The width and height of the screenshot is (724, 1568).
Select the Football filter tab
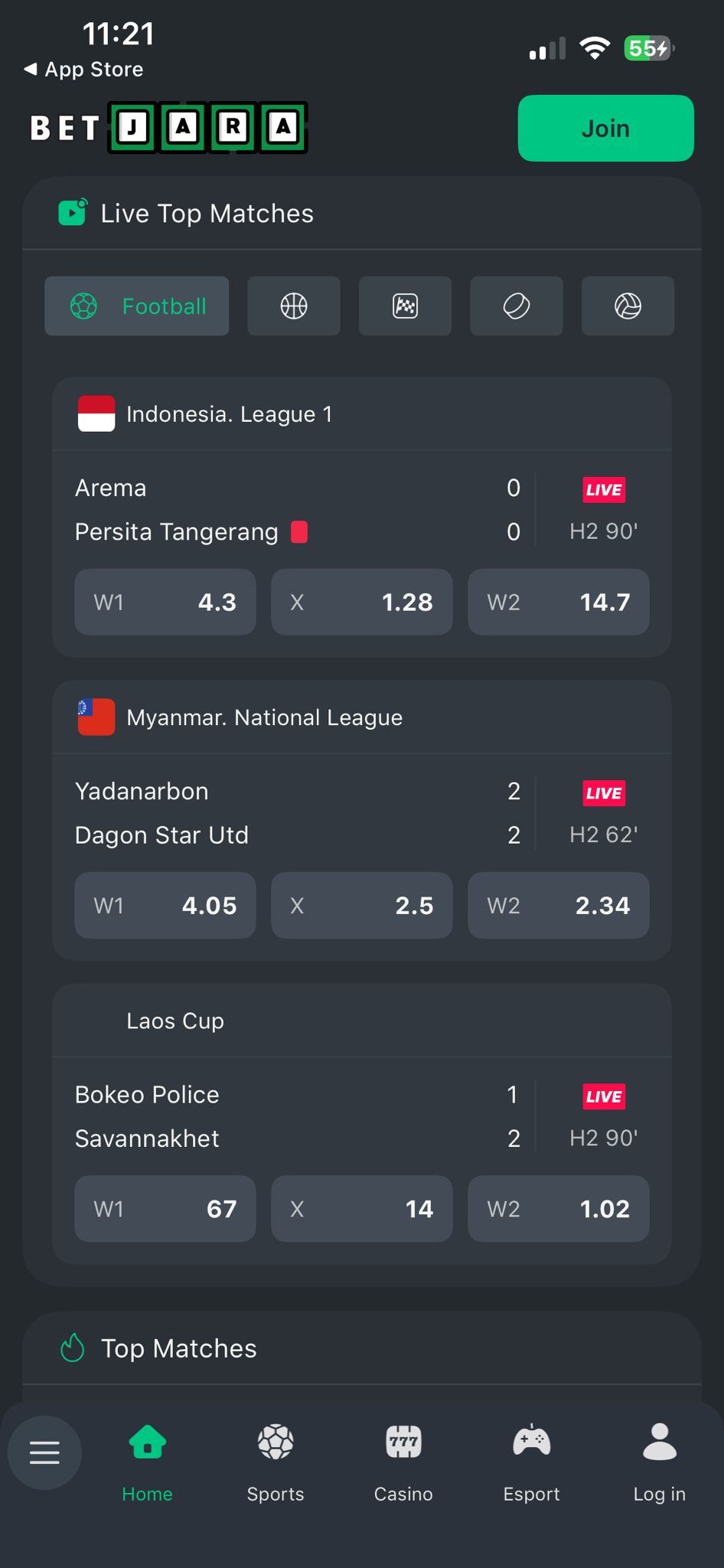137,306
